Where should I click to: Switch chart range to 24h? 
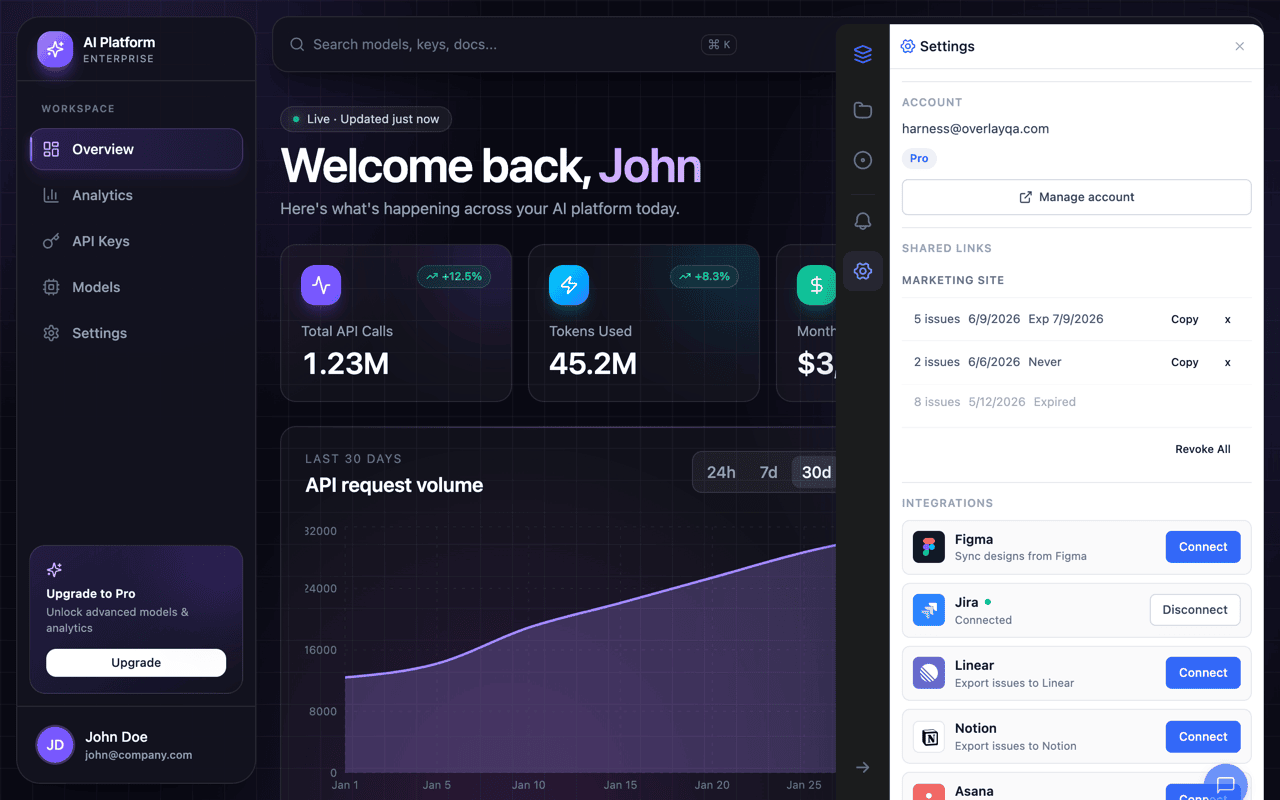pyautogui.click(x=721, y=472)
